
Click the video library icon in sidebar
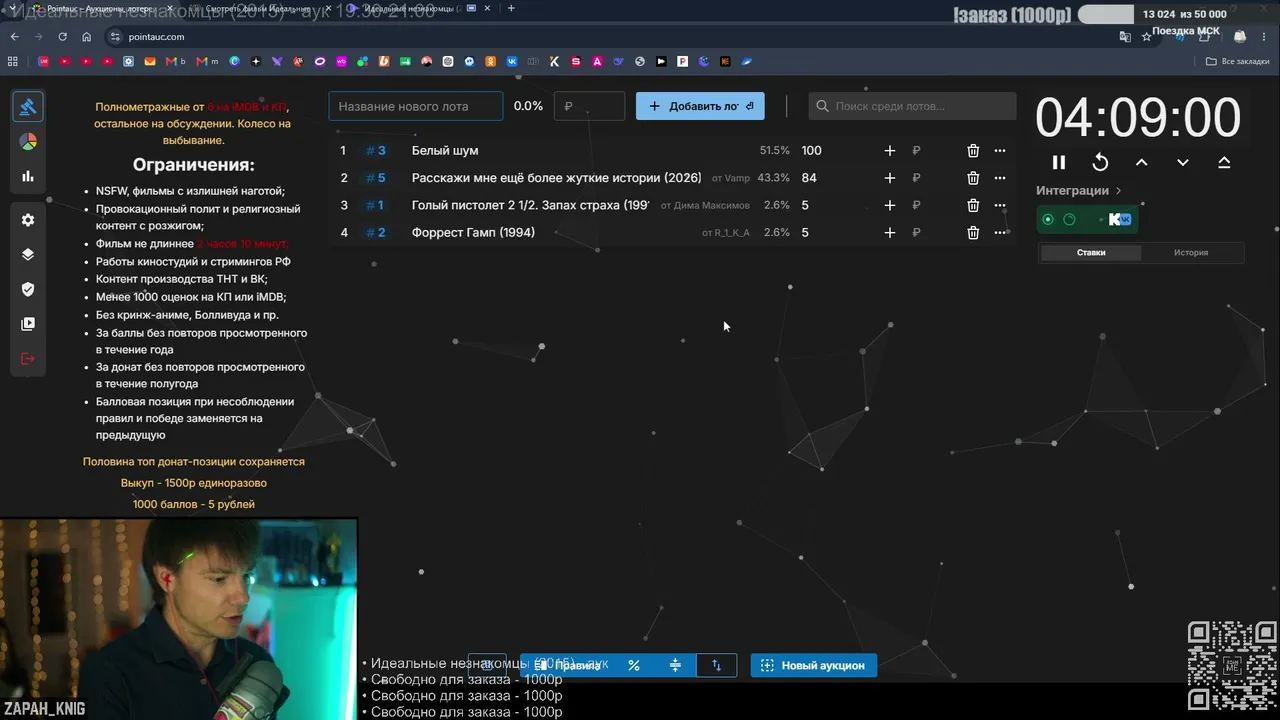pos(28,324)
